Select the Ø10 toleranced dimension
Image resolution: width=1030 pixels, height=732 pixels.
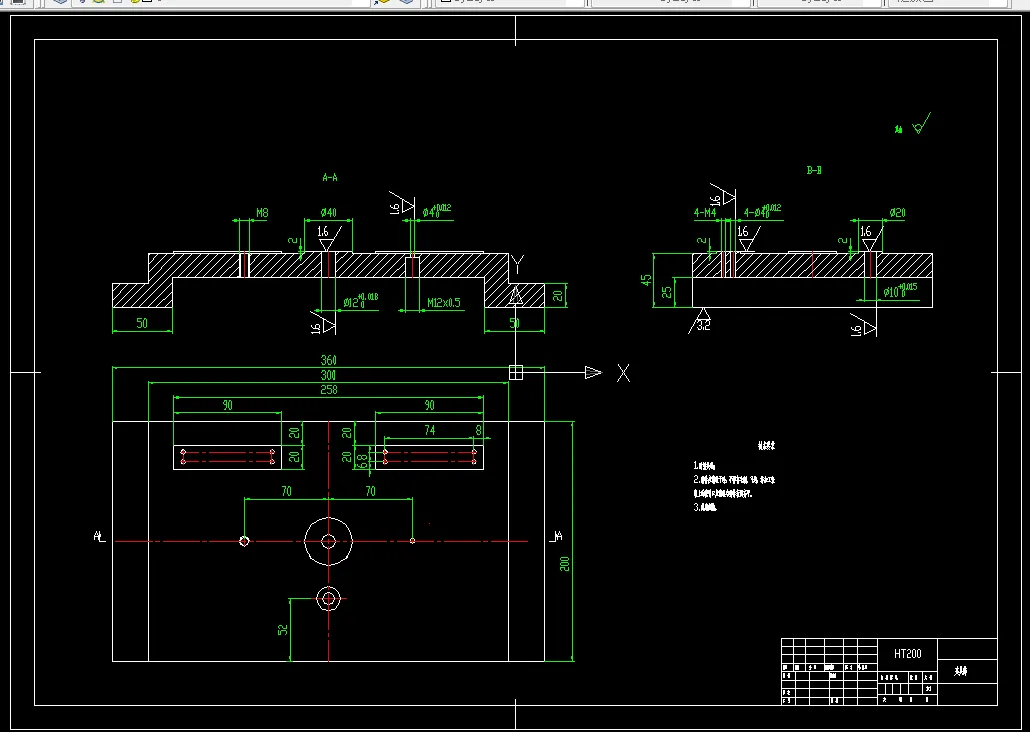click(900, 291)
